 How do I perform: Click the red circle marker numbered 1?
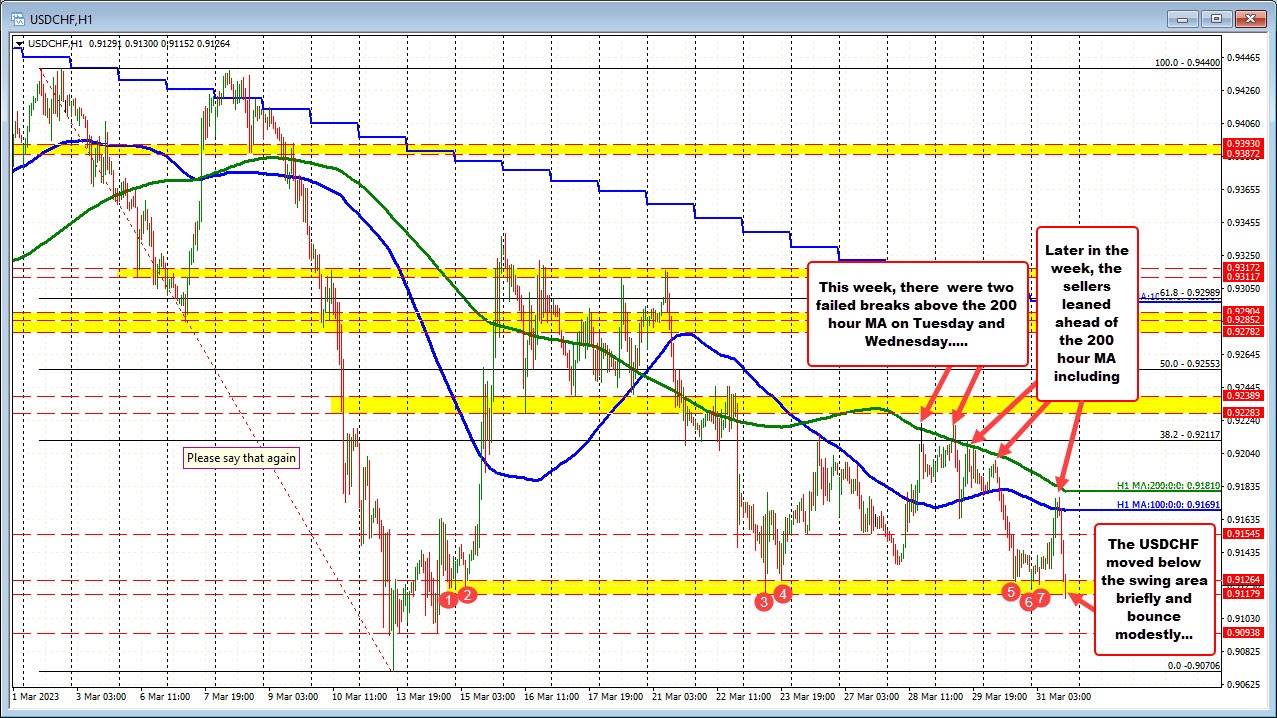point(450,598)
